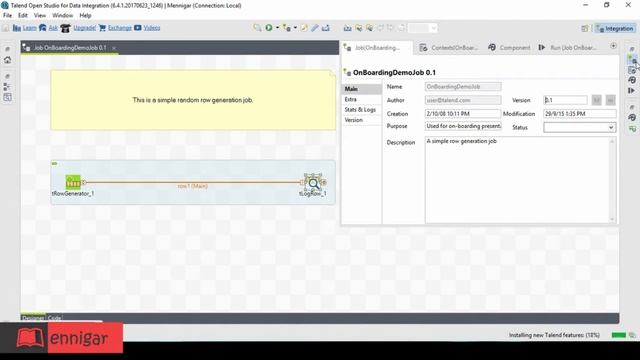This screenshot has height=360, width=640.
Task: Click the Version field showing 0.1
Action: tap(565, 100)
